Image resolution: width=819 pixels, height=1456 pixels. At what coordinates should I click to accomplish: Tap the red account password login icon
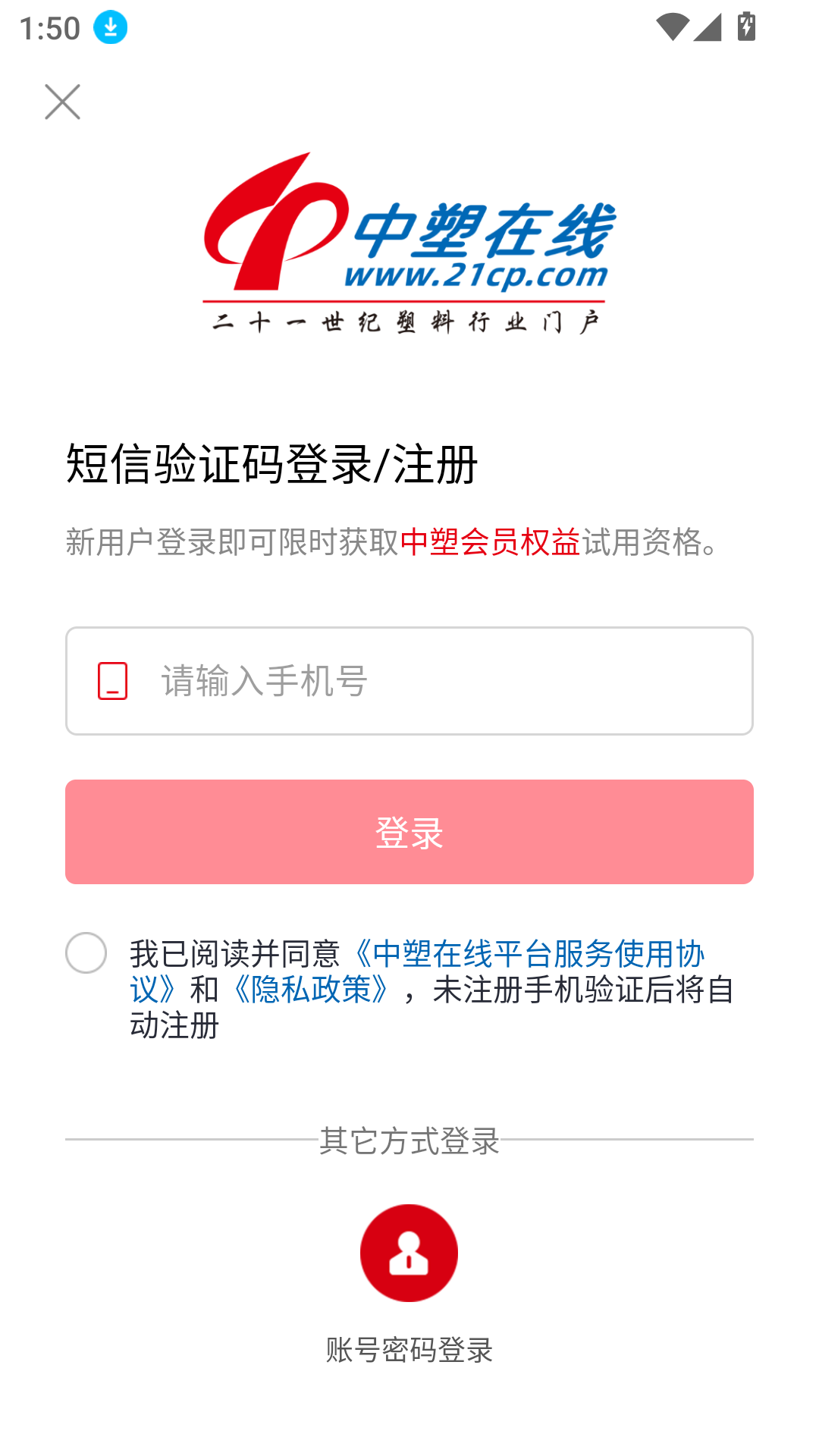[x=409, y=1253]
